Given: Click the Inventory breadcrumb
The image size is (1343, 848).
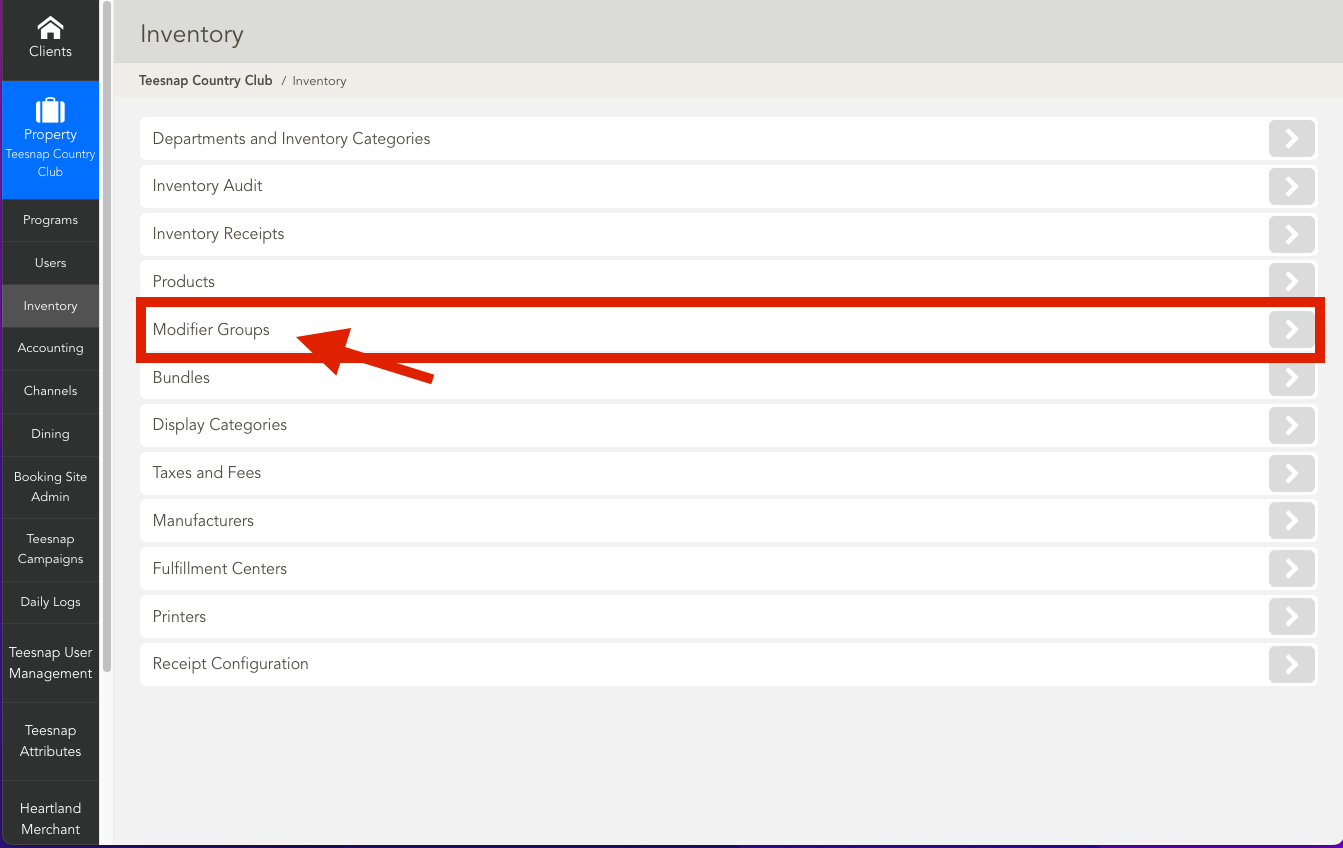Looking at the screenshot, I should coord(319,81).
